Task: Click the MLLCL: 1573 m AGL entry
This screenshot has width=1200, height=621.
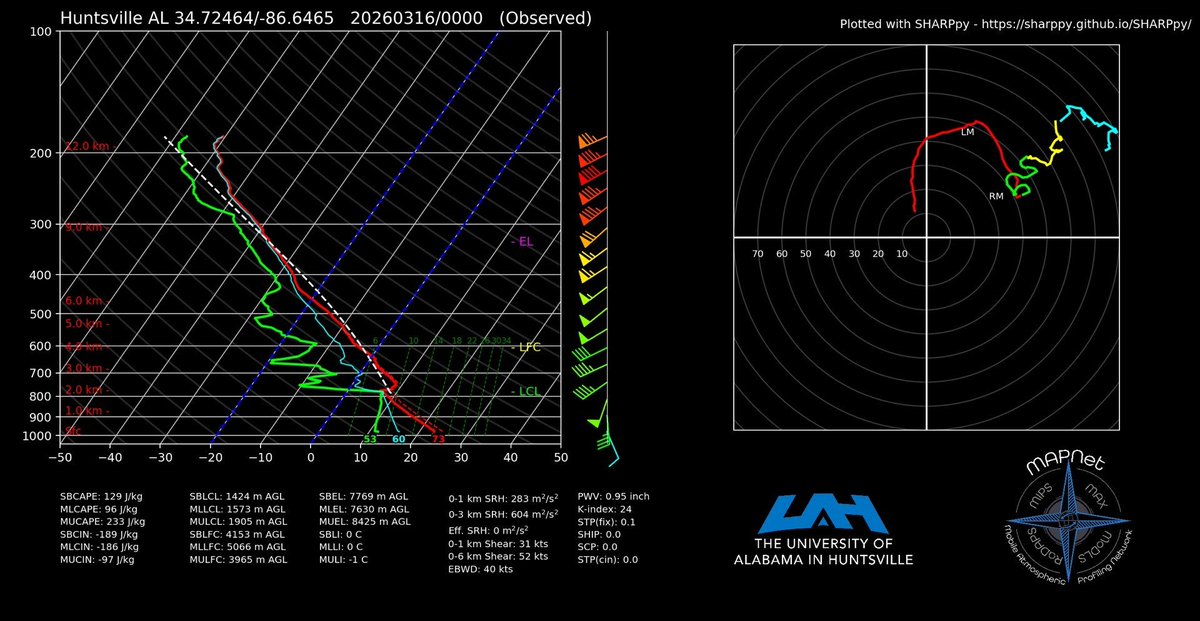Action: tap(237, 508)
